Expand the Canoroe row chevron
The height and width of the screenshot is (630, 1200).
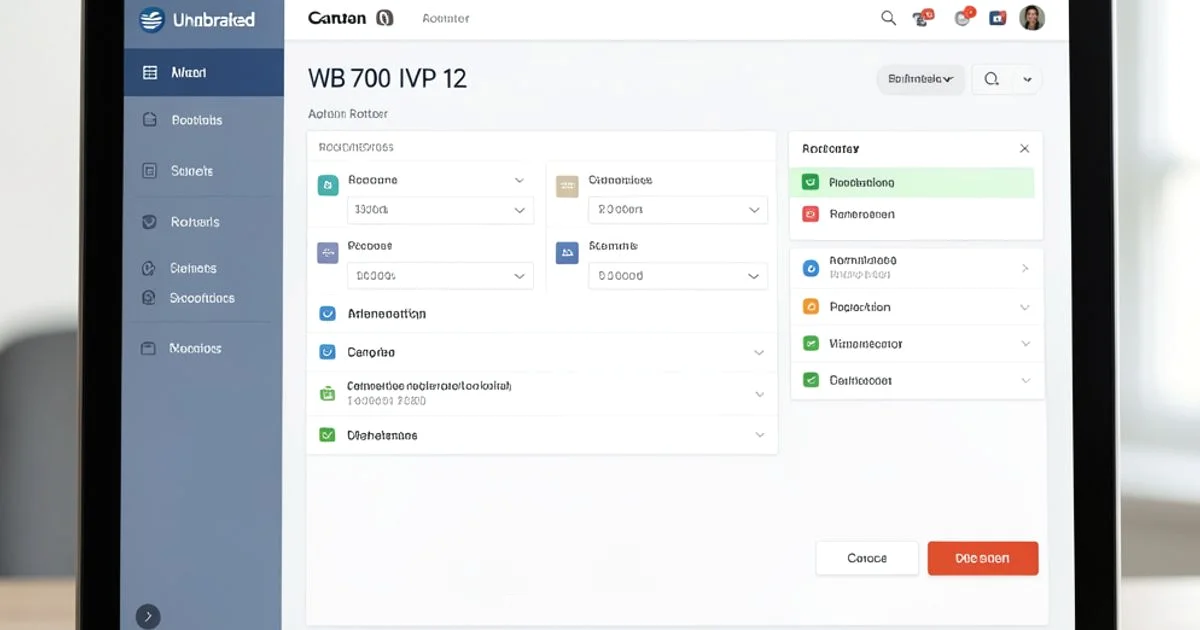[x=759, y=353]
